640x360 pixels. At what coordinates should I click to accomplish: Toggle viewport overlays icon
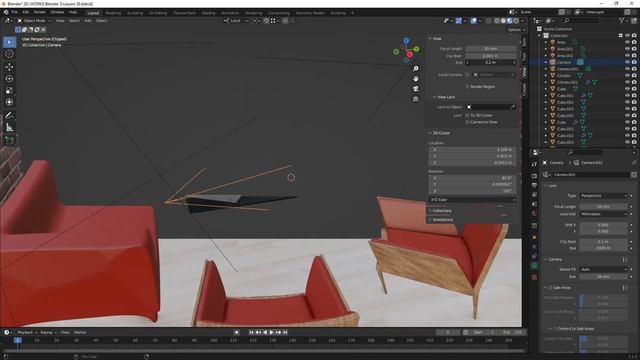tap(473, 20)
